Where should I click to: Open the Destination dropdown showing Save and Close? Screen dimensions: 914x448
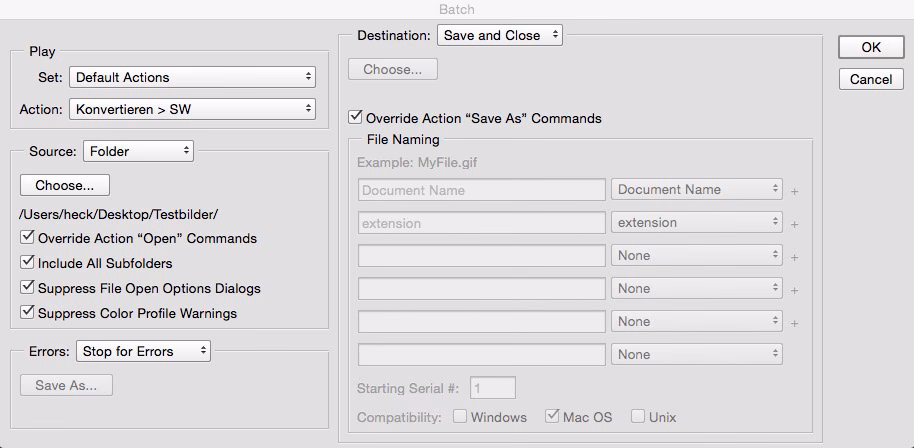500,35
